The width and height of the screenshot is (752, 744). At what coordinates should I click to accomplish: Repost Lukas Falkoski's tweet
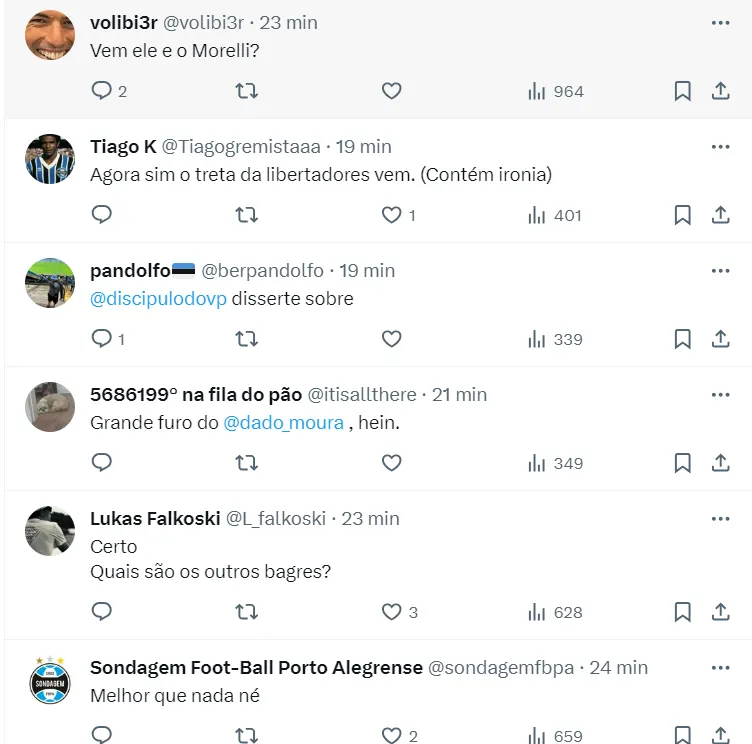(x=247, y=612)
